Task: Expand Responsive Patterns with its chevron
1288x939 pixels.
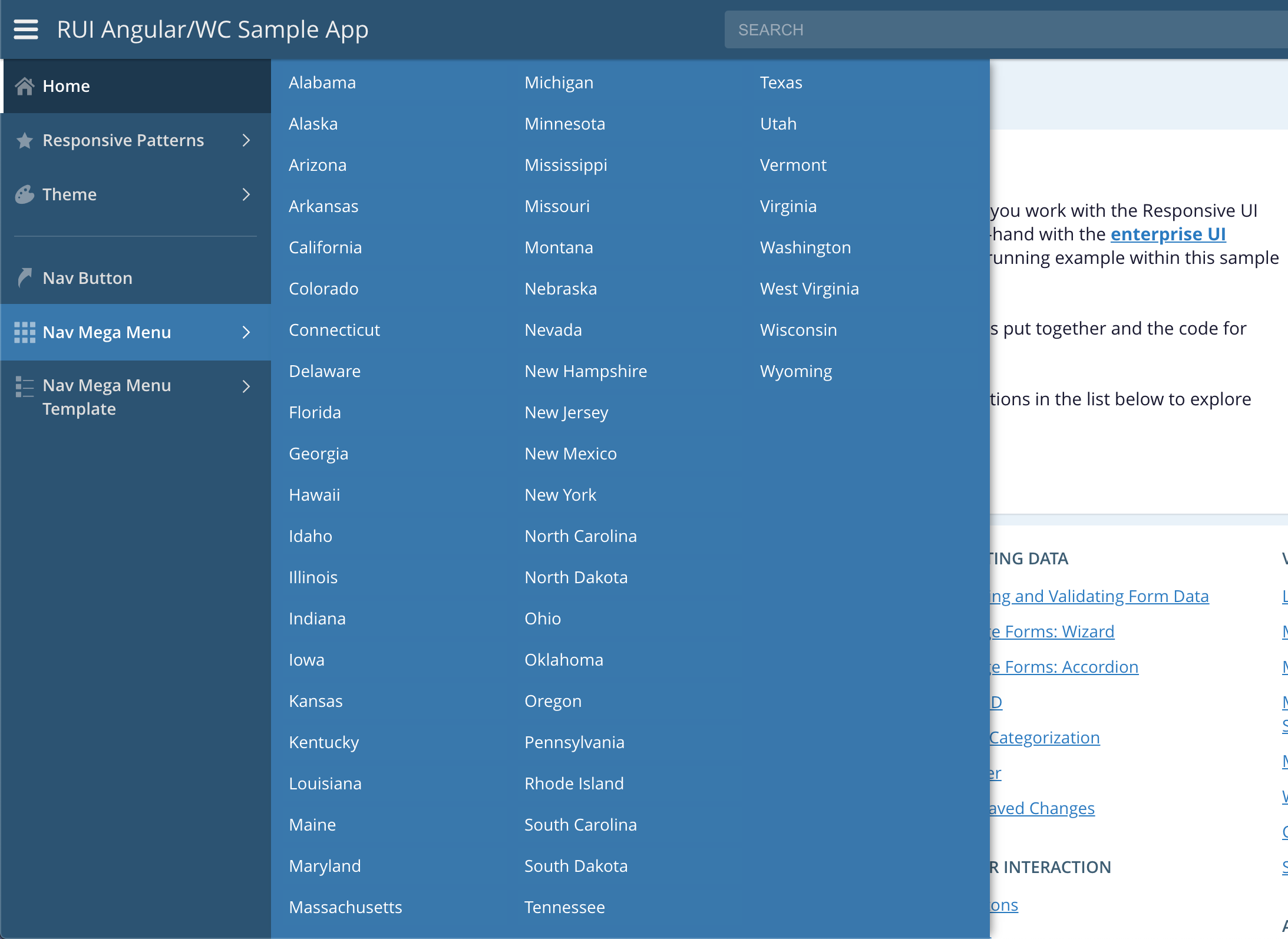Action: point(246,140)
